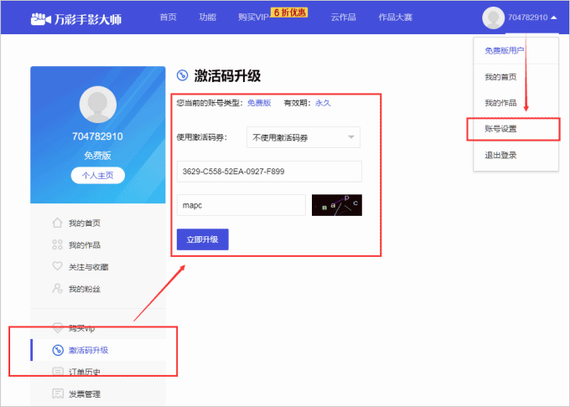Click the 个人主页 button
Screen dimensions: 570x407
click(x=98, y=176)
